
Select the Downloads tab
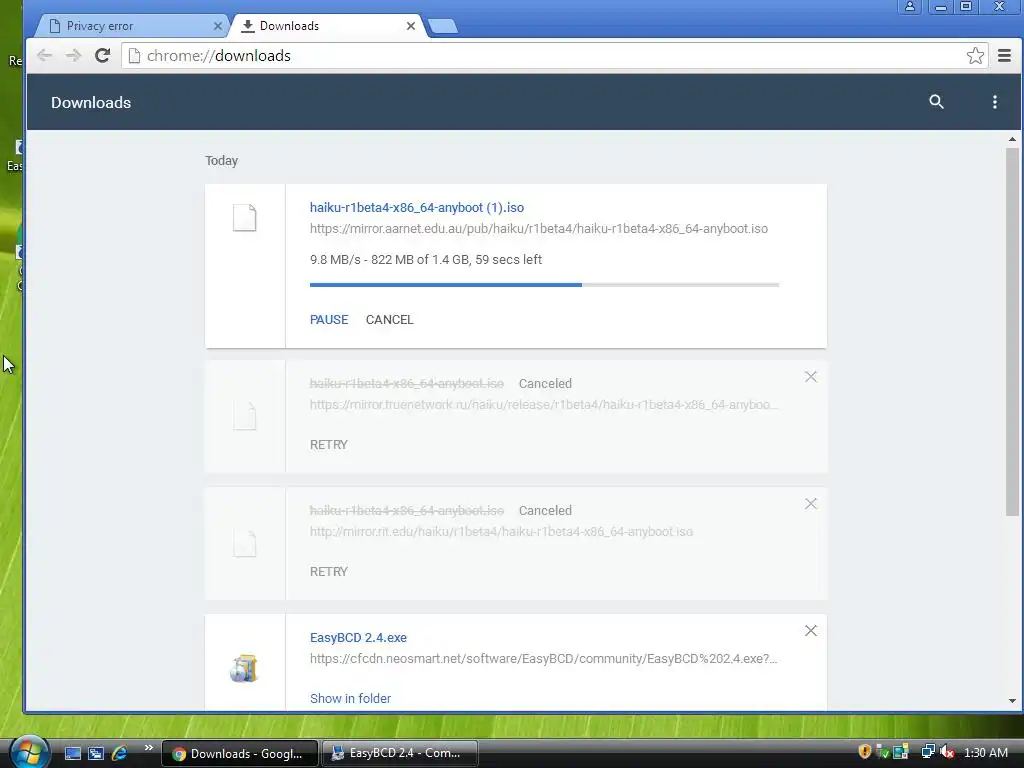327,26
